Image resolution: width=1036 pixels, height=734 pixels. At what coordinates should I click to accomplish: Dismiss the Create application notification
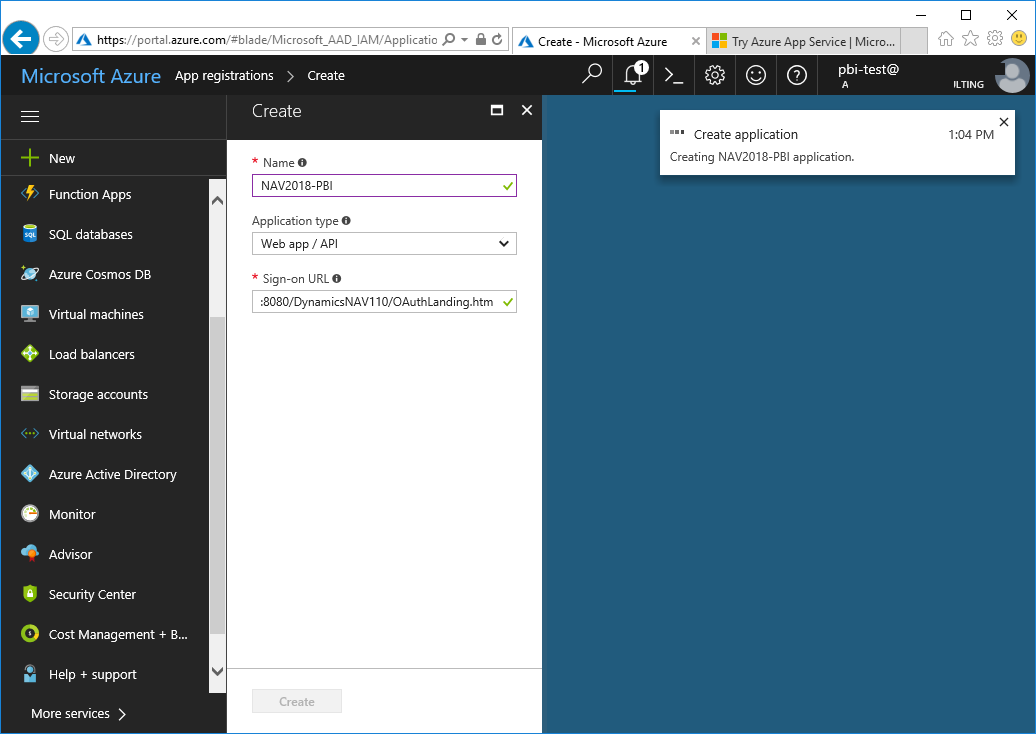coord(1004,122)
